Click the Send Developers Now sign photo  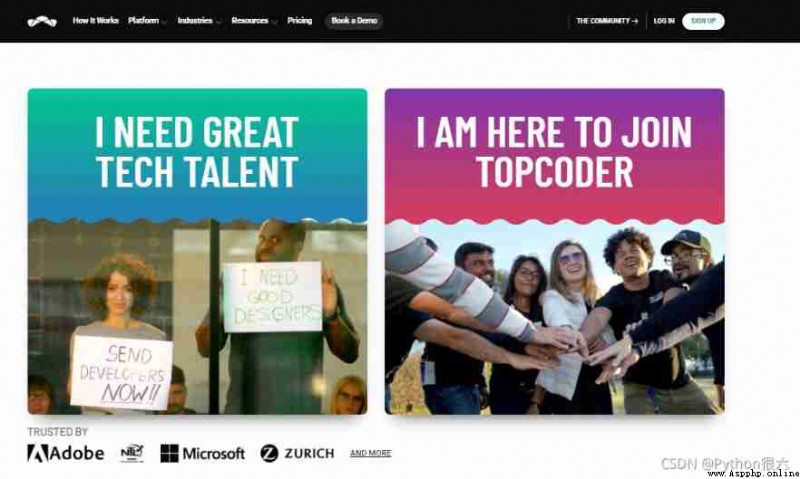click(121, 371)
